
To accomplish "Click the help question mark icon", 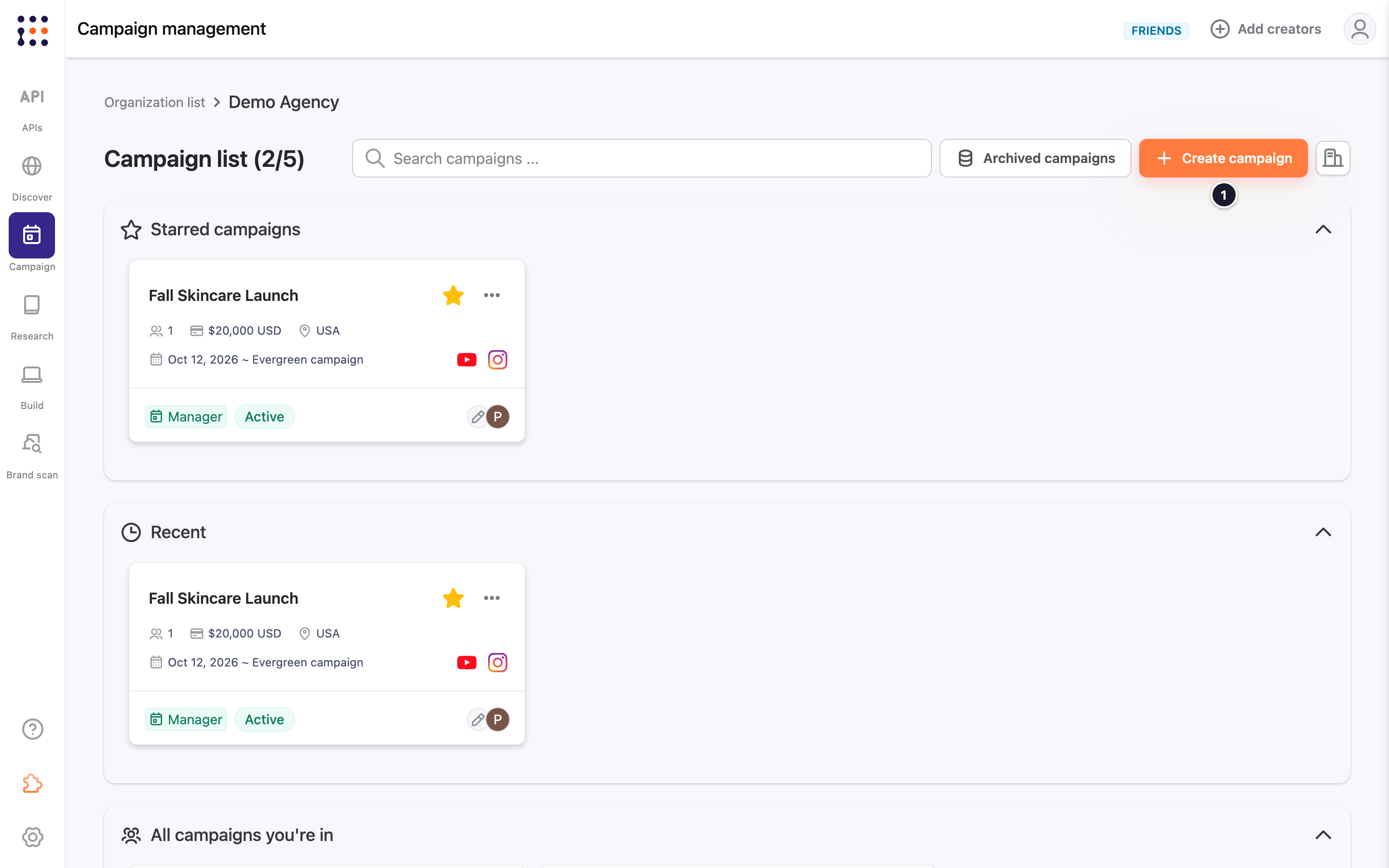I will click(x=33, y=729).
